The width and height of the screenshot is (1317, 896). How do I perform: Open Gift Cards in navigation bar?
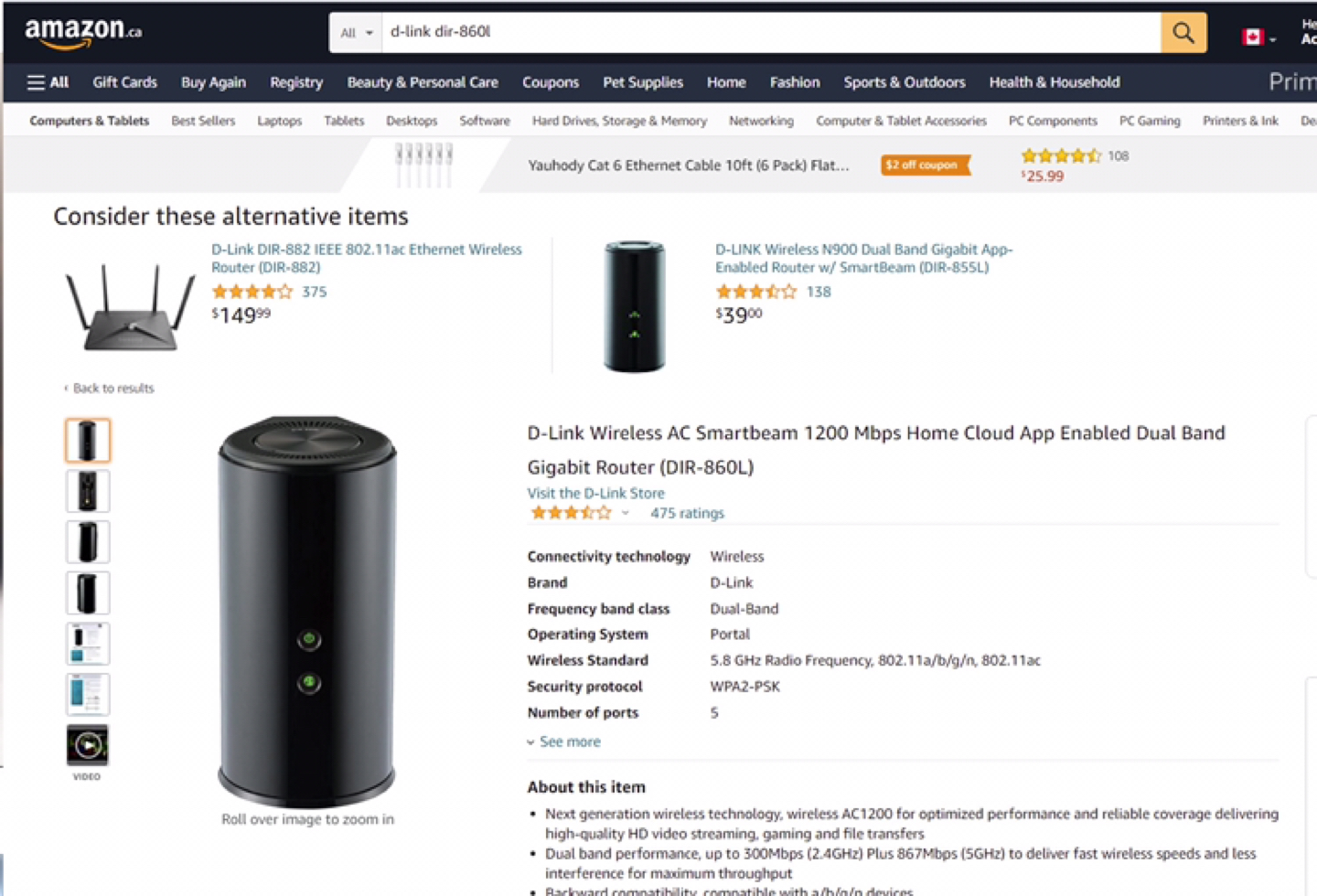[124, 82]
